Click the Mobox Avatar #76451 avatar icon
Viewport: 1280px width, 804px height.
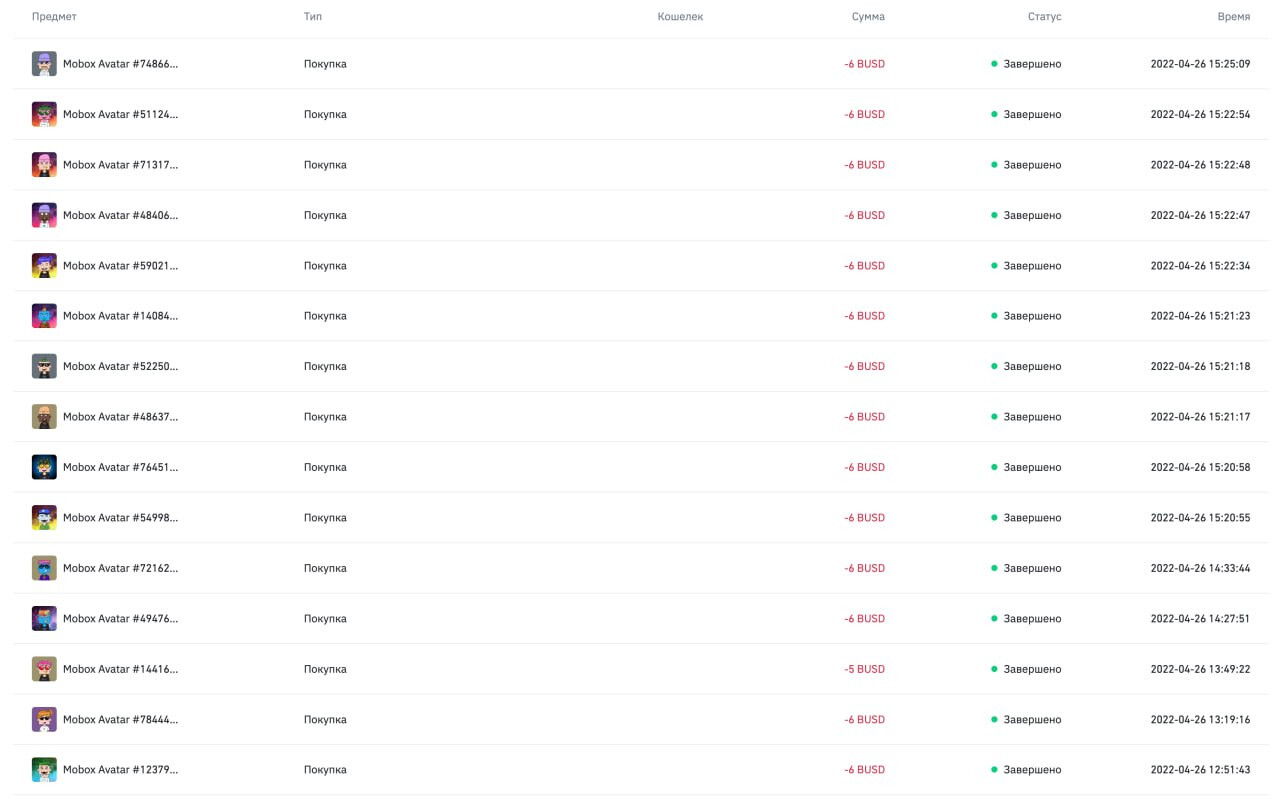44,467
